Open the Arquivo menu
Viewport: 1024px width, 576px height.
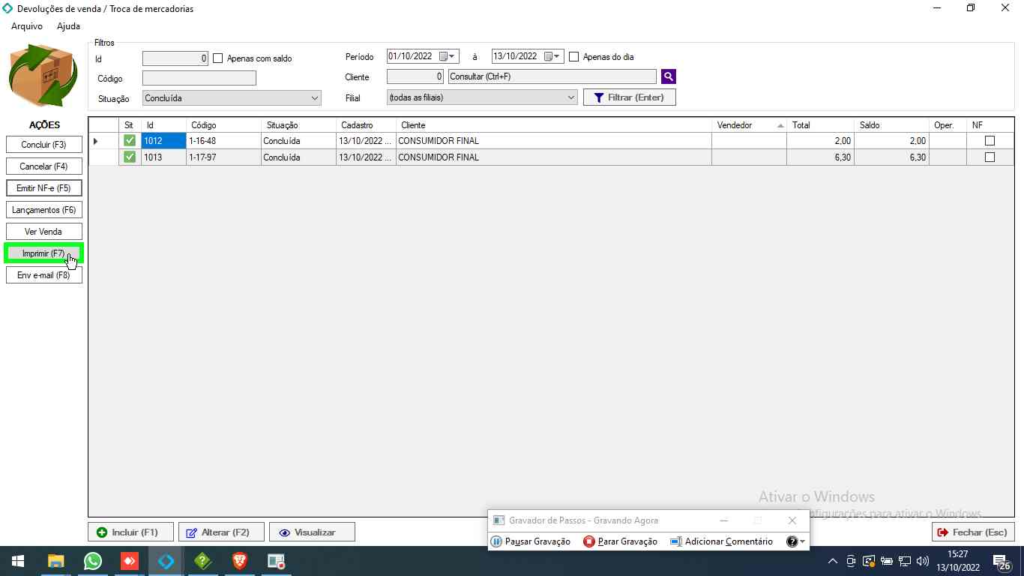coord(27,26)
